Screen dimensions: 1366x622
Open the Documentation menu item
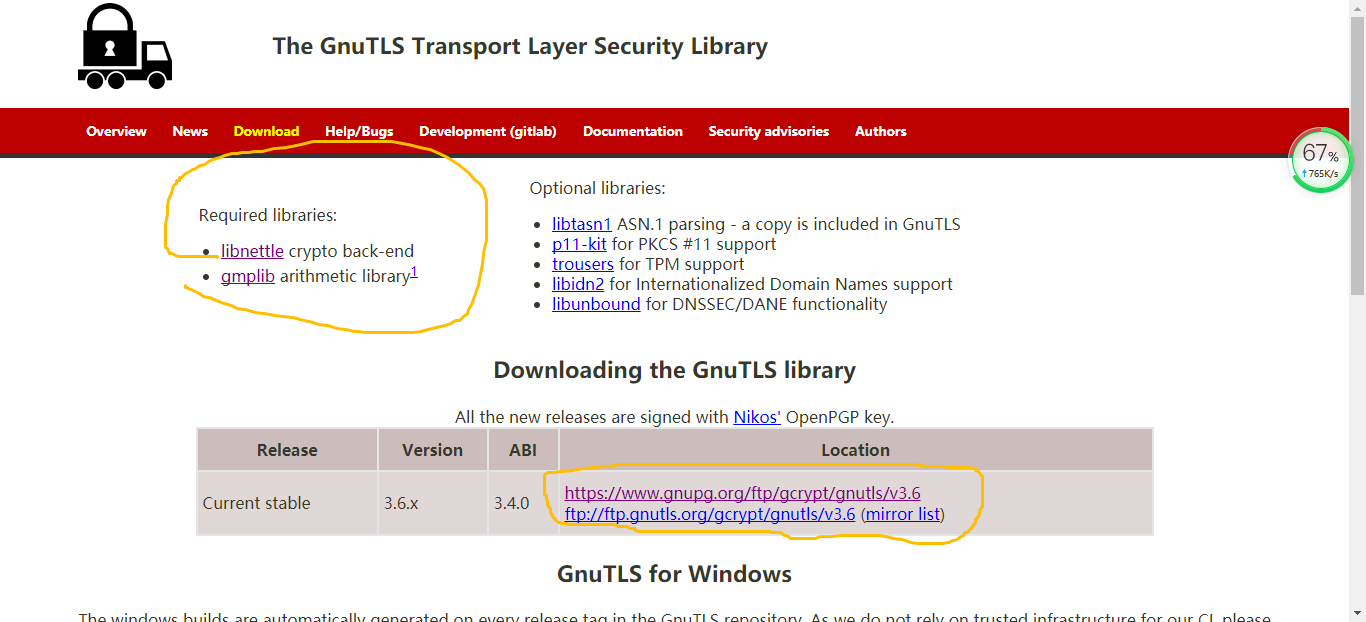pos(633,131)
